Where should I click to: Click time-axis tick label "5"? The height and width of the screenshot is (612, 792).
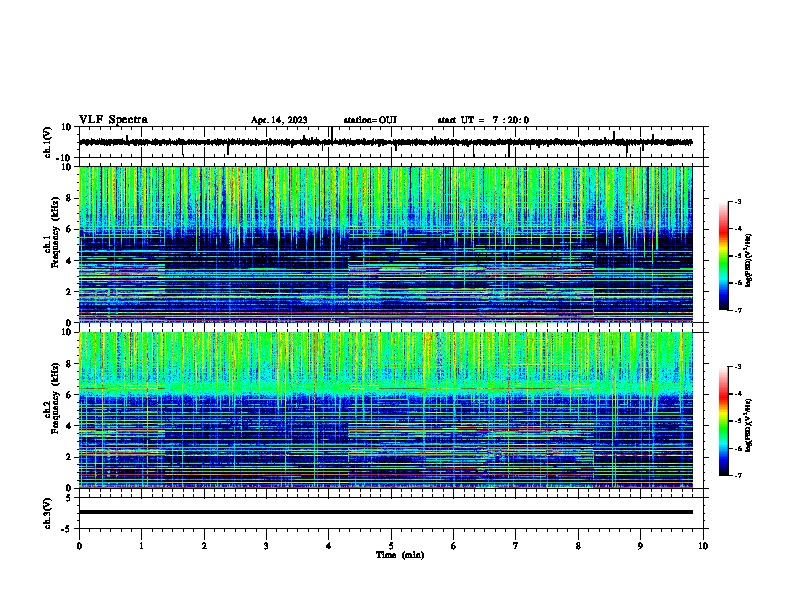(x=391, y=546)
